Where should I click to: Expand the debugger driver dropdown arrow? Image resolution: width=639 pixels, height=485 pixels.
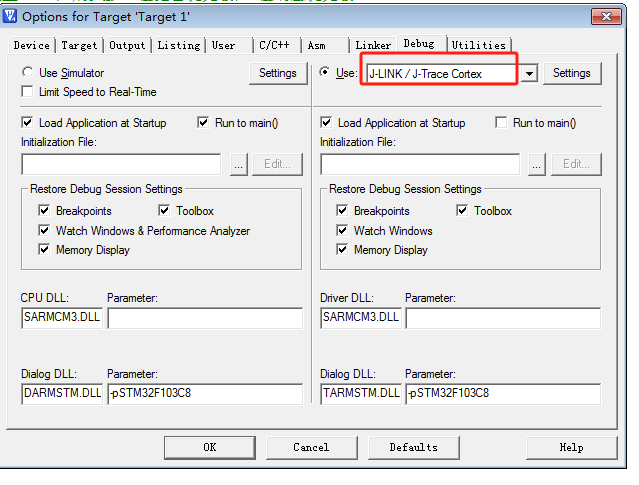point(529,74)
